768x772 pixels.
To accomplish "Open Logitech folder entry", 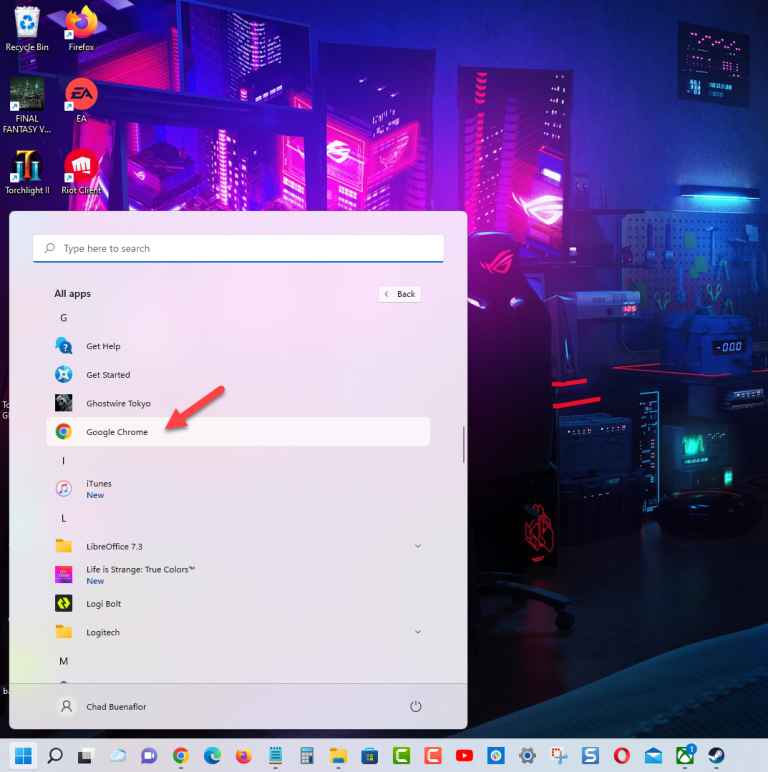I will (238, 632).
